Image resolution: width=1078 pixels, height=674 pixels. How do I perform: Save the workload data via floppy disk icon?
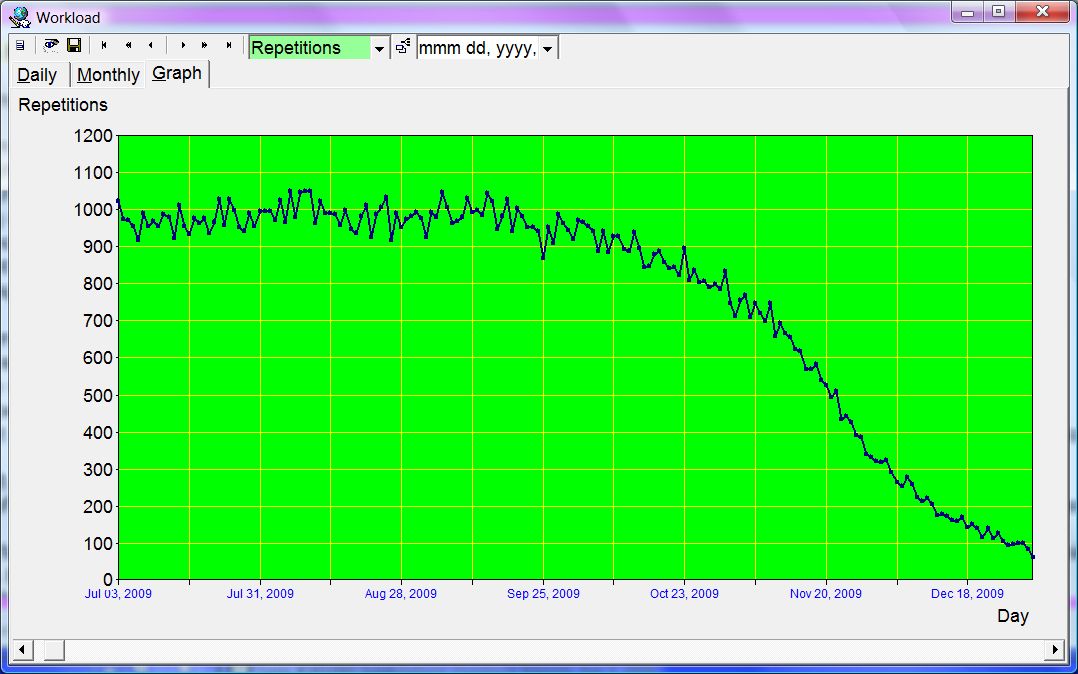[x=73, y=45]
